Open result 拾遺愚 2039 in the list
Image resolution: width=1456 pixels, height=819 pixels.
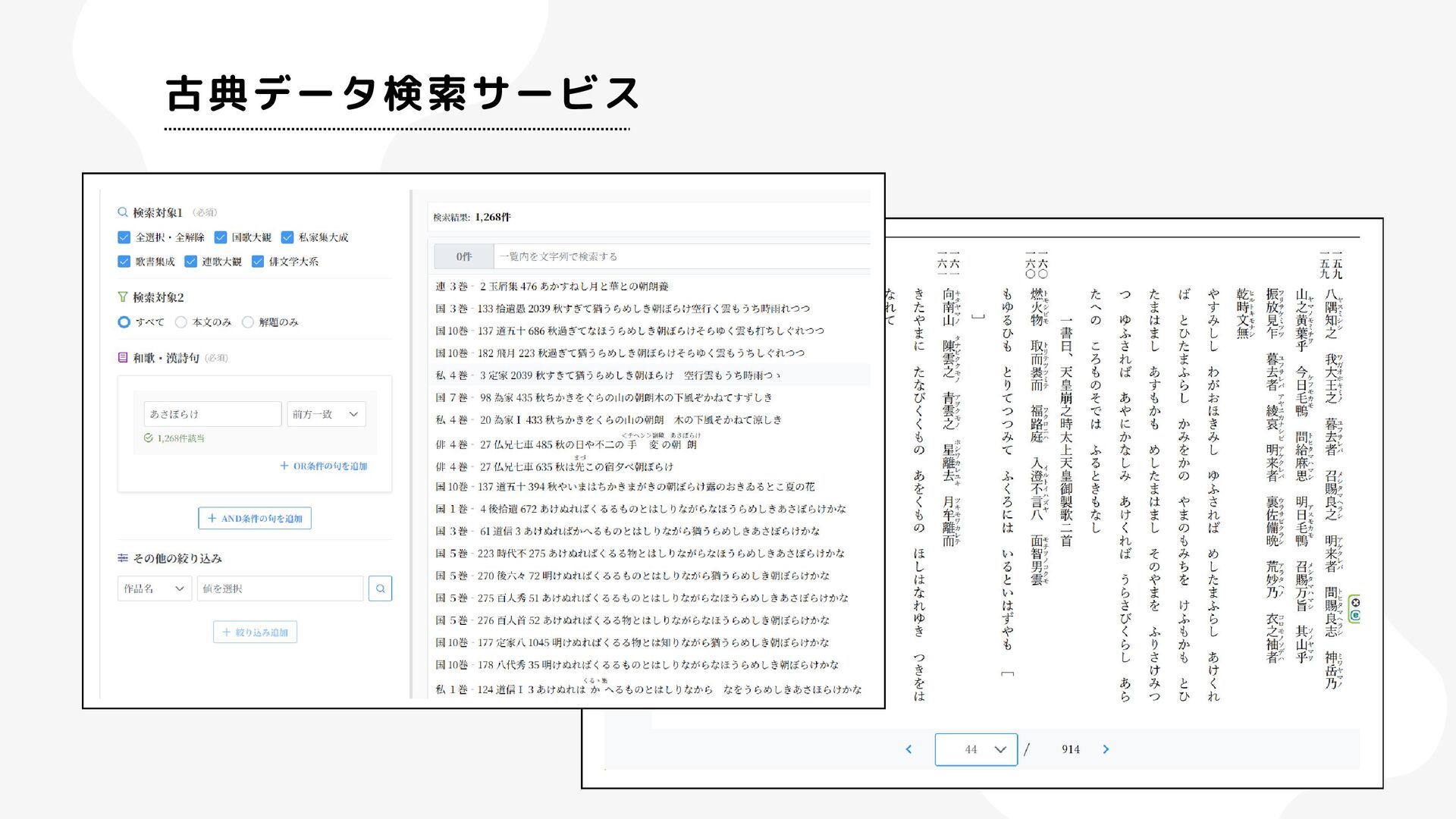(x=622, y=309)
